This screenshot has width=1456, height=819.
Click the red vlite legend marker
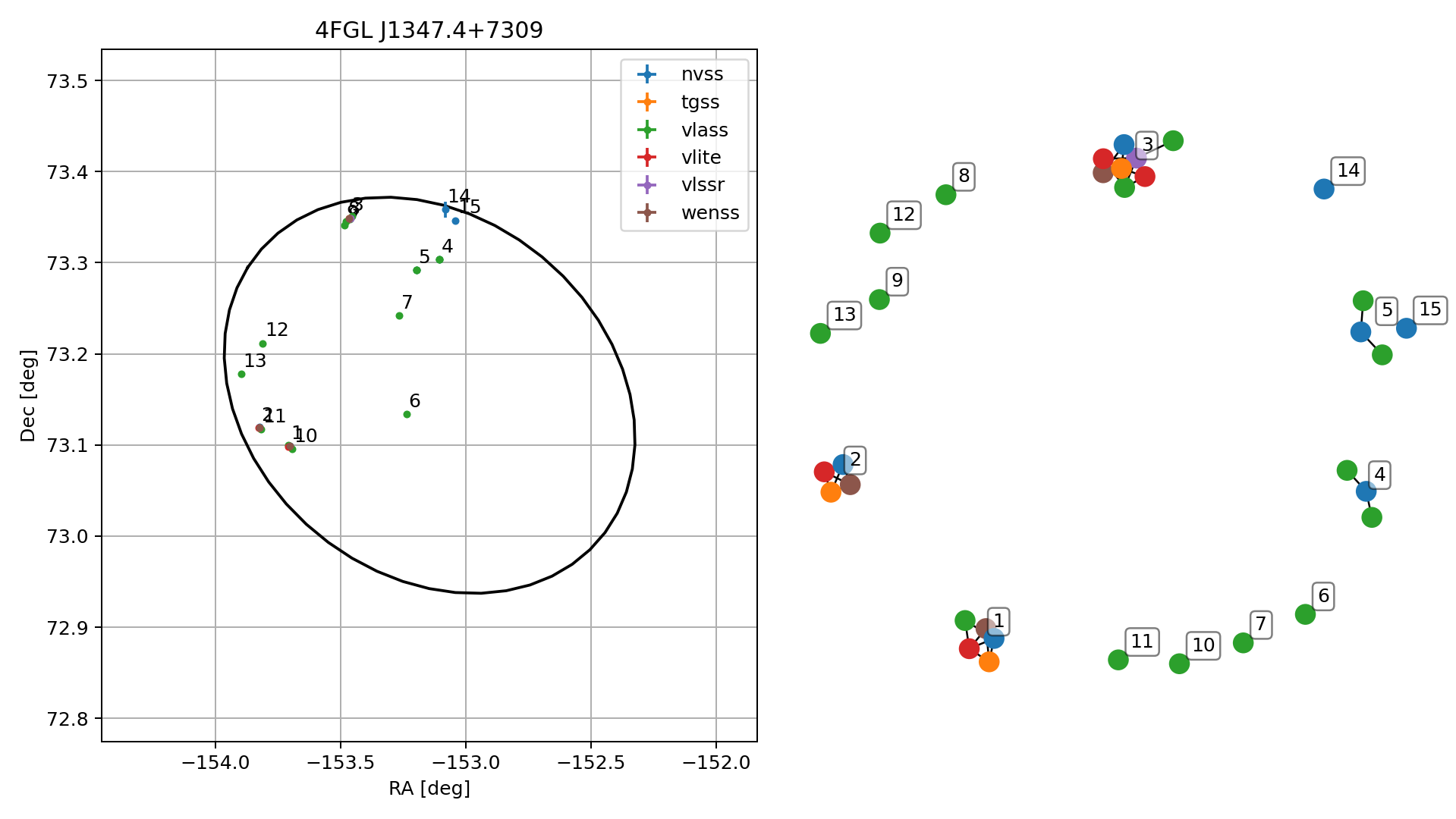pos(647,157)
